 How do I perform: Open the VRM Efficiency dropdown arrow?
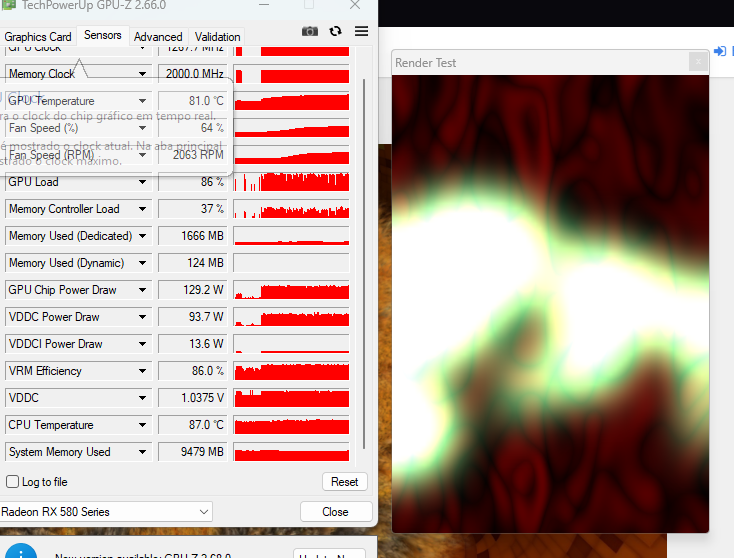142,371
